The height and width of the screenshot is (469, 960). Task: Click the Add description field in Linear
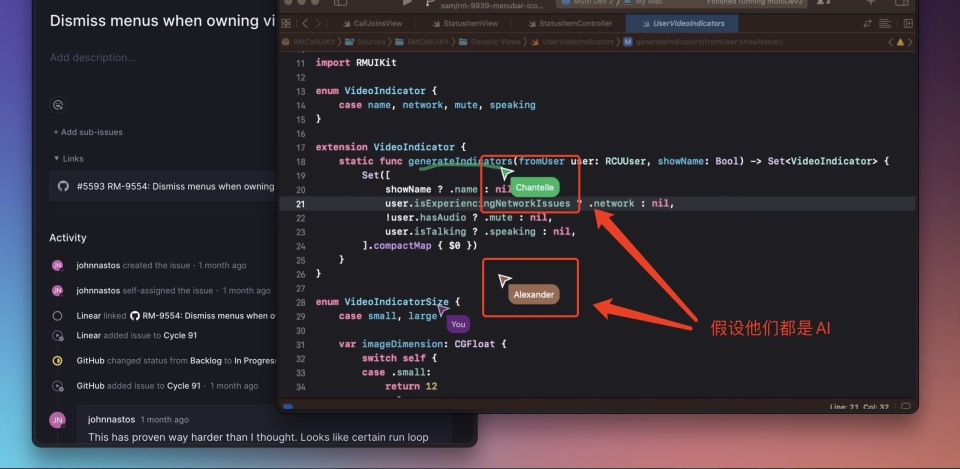pos(92,58)
